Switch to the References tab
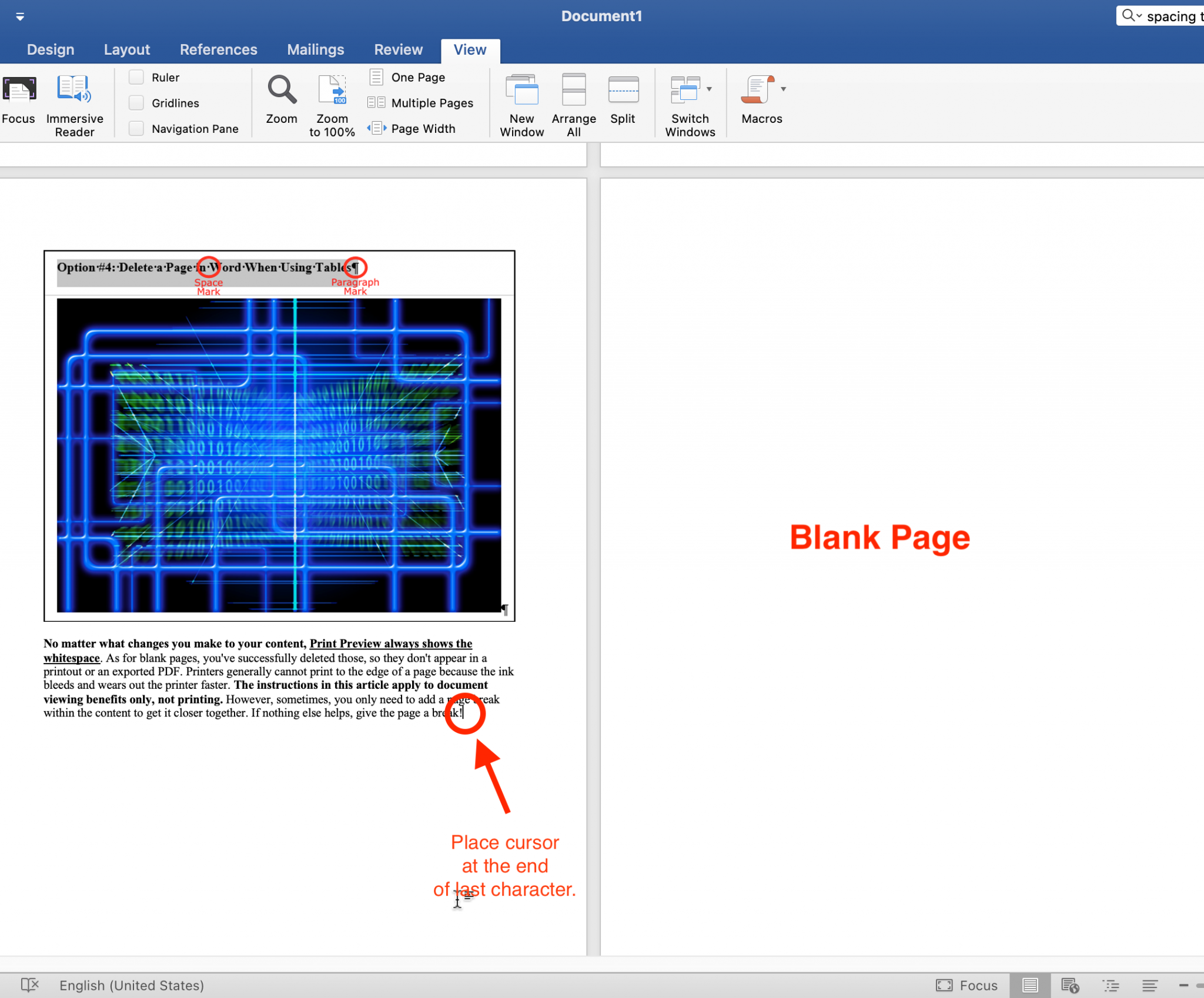 pos(218,49)
